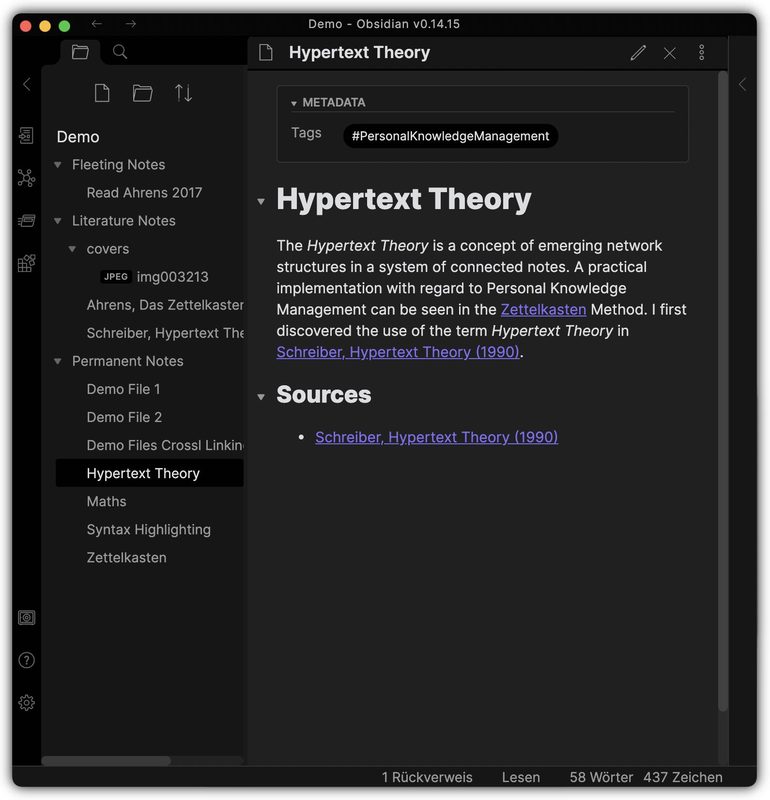This screenshot has height=800, width=770.
Task: Open another vault icon
Action: pos(27,618)
